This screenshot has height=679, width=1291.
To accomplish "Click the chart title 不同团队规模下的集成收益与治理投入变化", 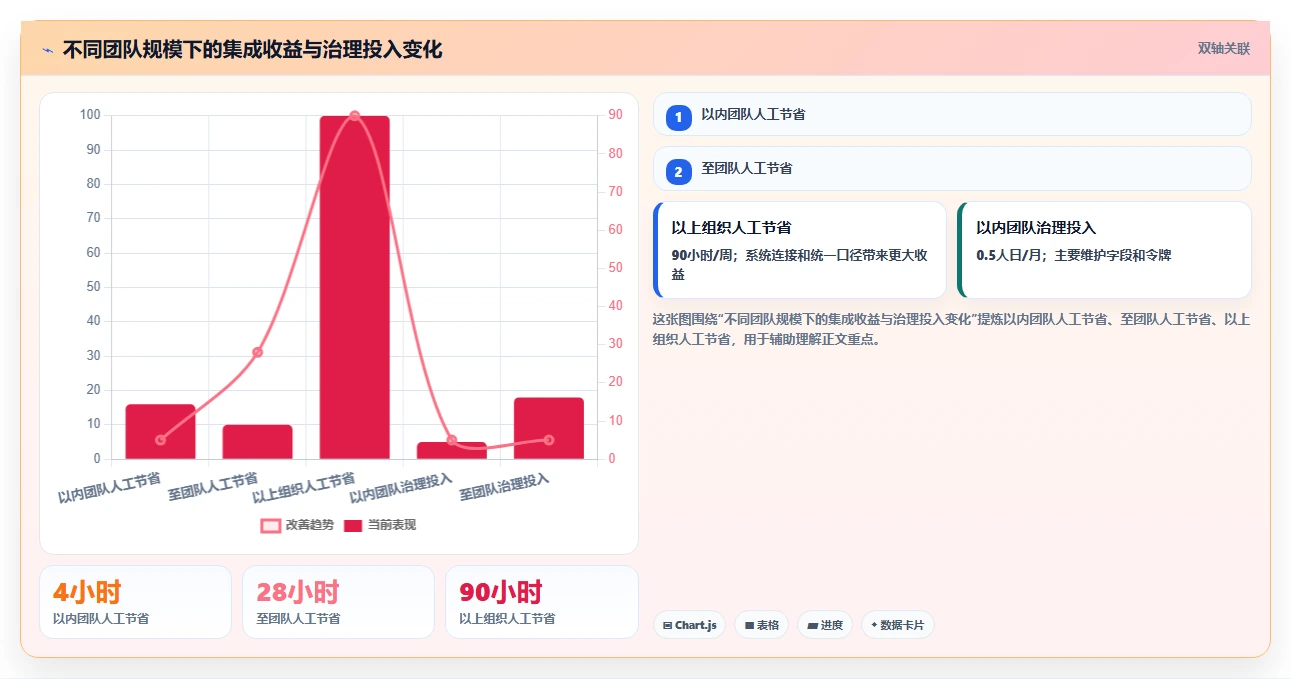I will tap(252, 49).
